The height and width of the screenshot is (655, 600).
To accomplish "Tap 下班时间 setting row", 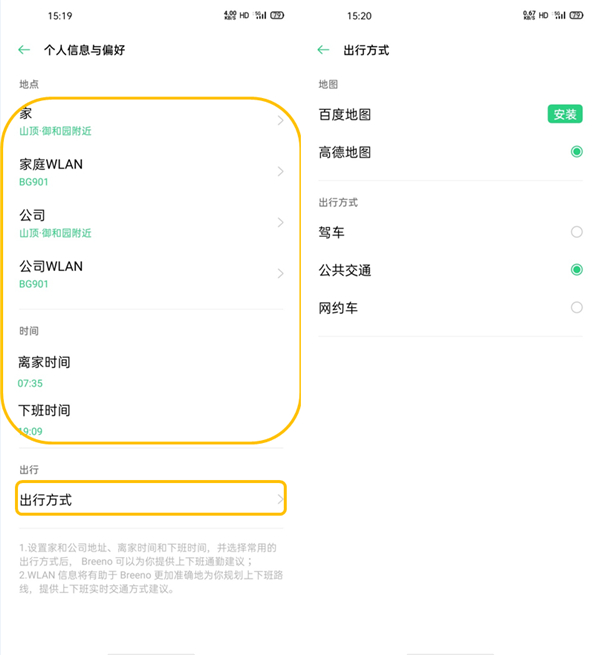I will [150, 418].
